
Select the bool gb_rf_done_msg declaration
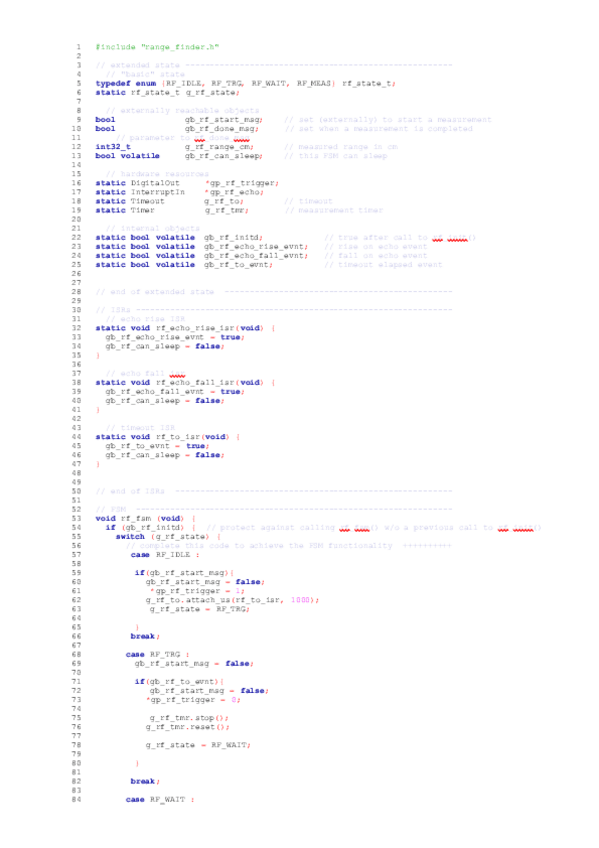click(177, 129)
